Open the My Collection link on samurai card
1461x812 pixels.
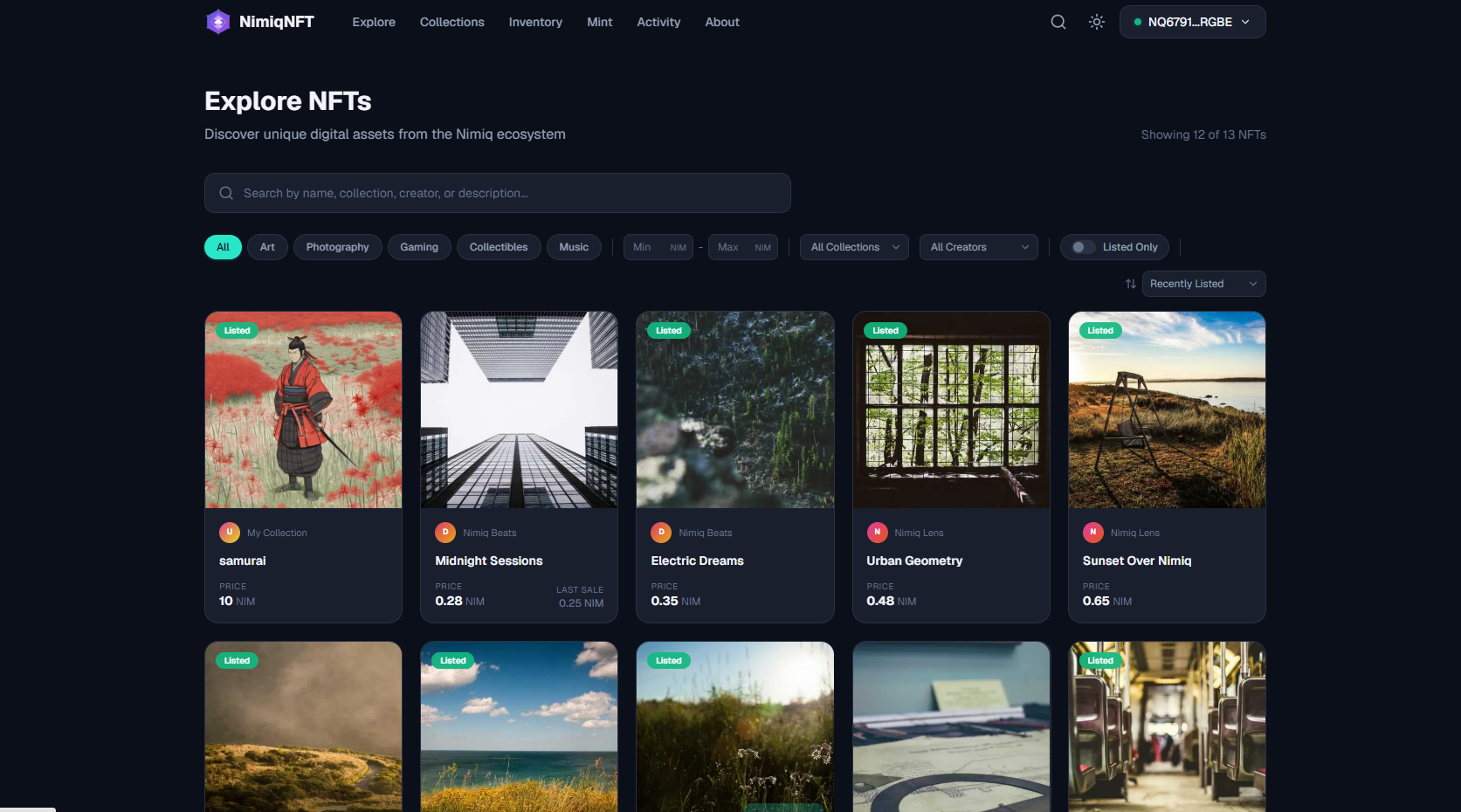pos(277,533)
